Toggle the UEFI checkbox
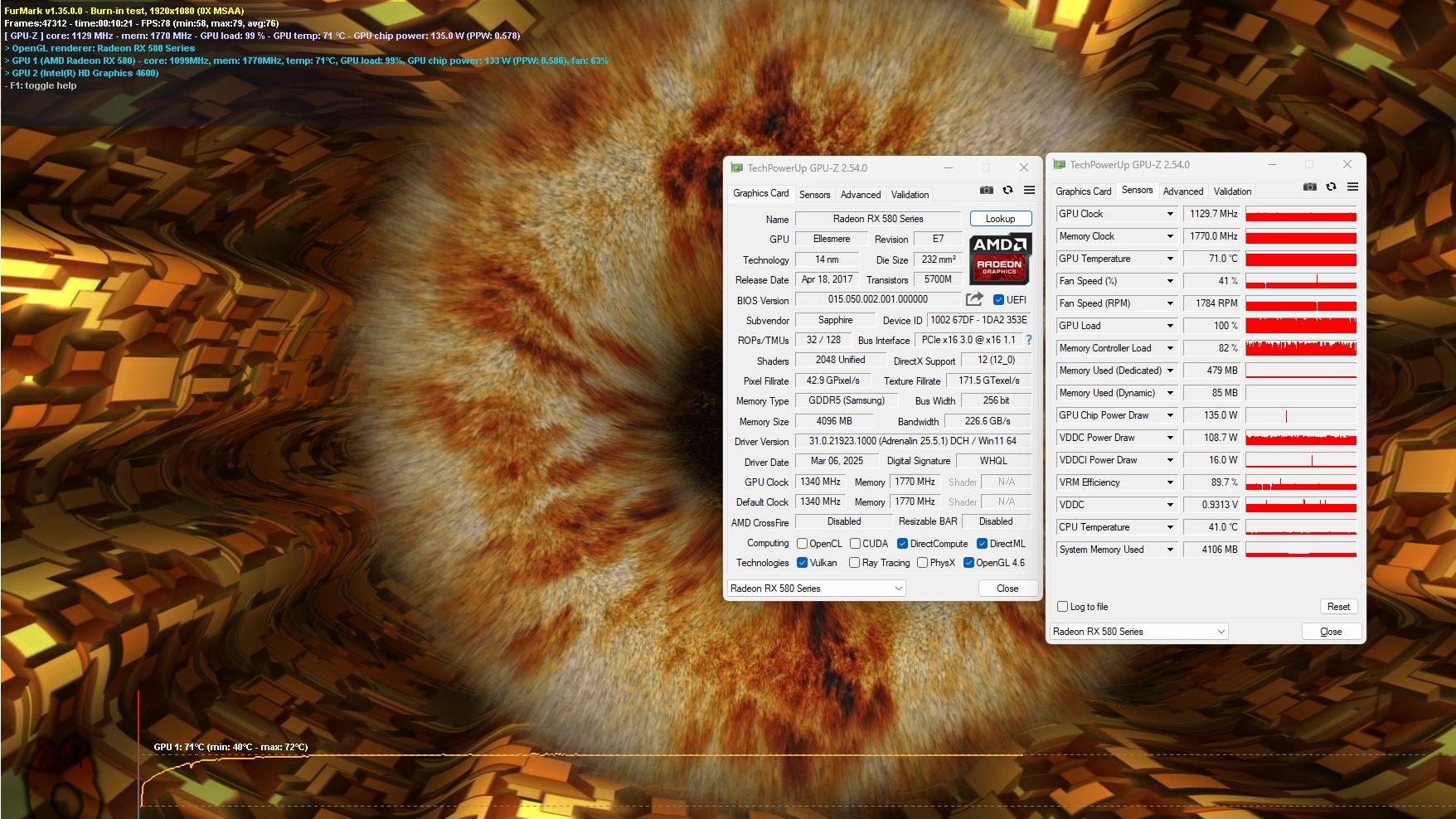This screenshot has height=819, width=1456. (x=998, y=300)
